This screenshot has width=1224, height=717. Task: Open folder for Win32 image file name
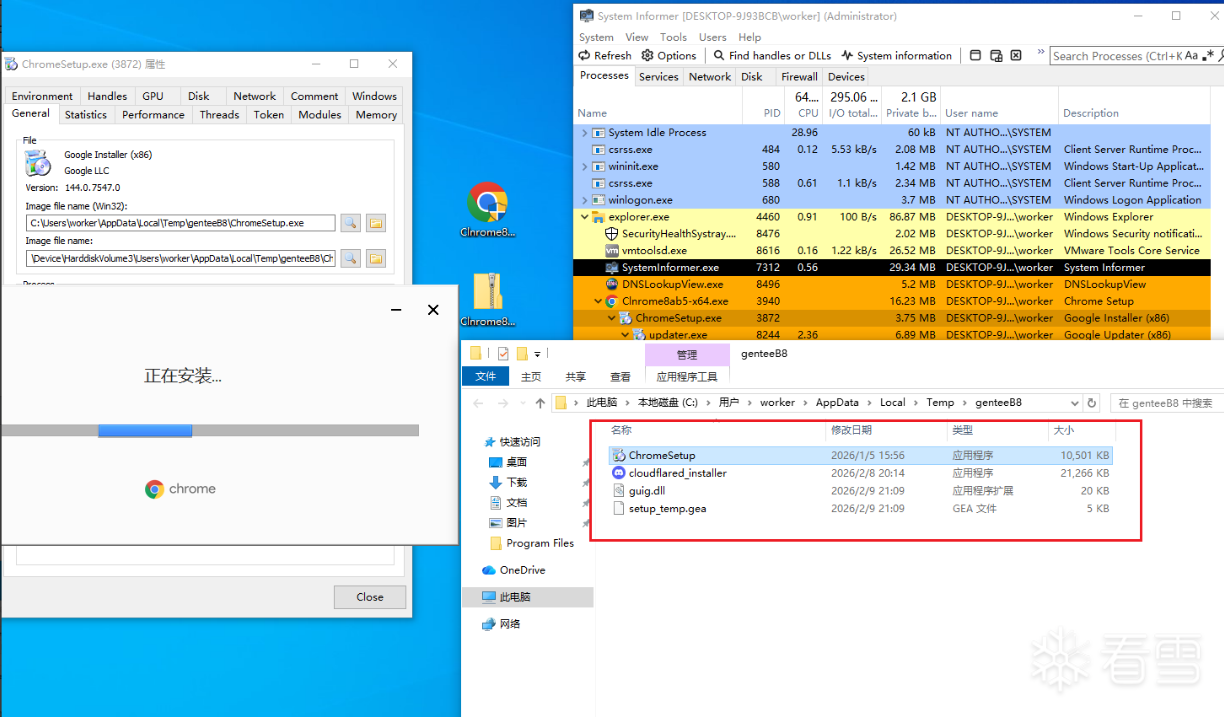[376, 223]
